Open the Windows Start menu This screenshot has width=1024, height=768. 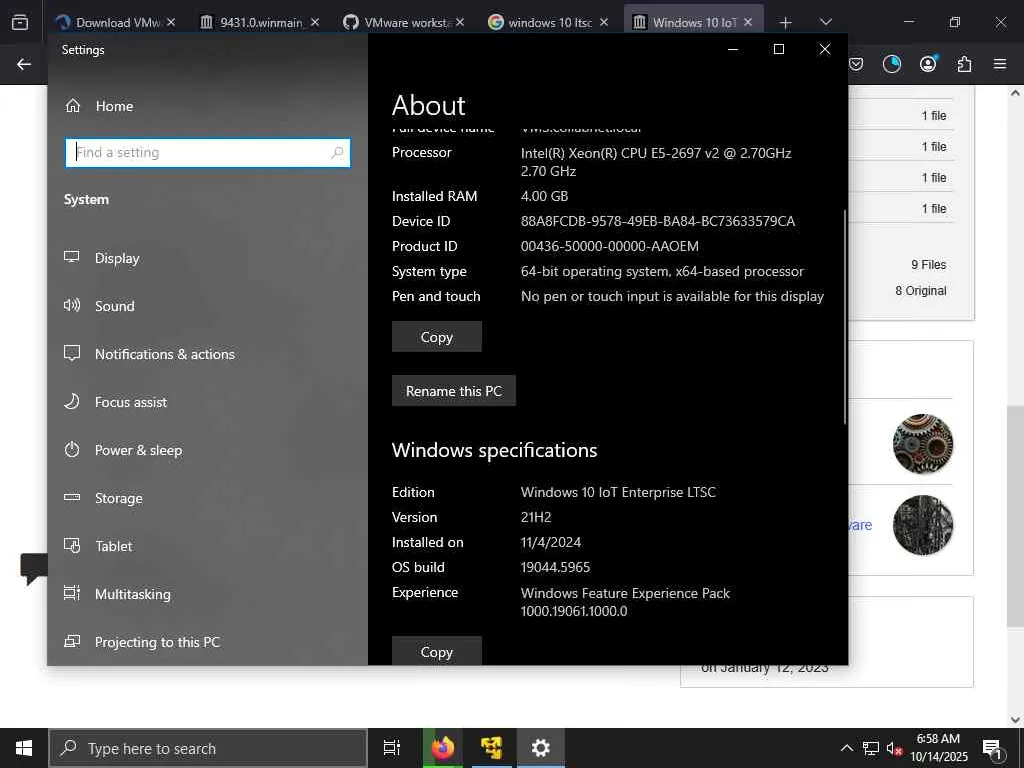tap(24, 748)
